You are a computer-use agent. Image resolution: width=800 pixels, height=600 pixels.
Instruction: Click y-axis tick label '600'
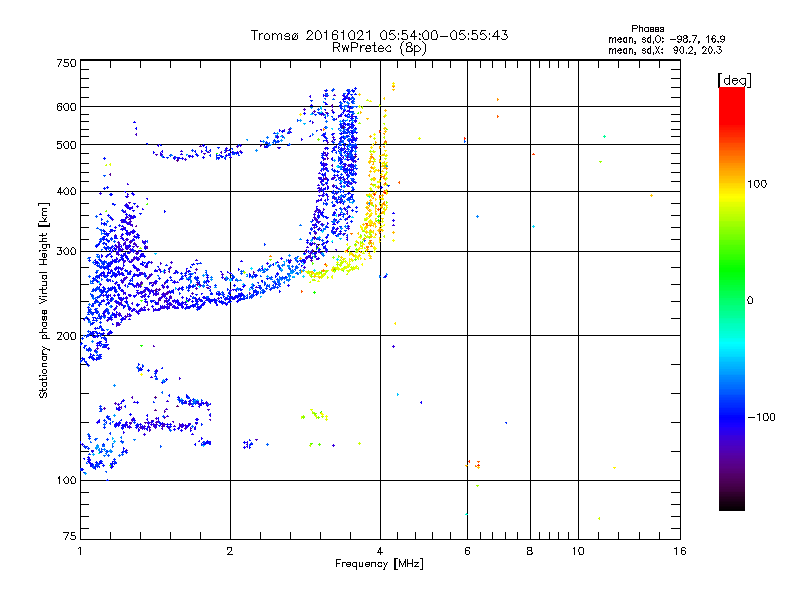coord(66,107)
